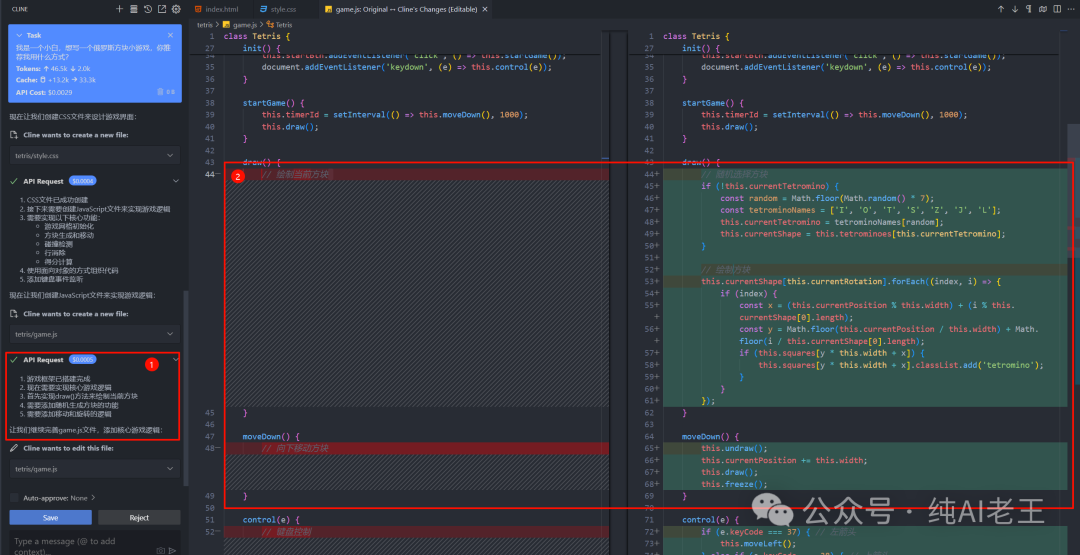The width and height of the screenshot is (1080, 555).
Task: Click control(e) in right pane
Action: coord(708,520)
